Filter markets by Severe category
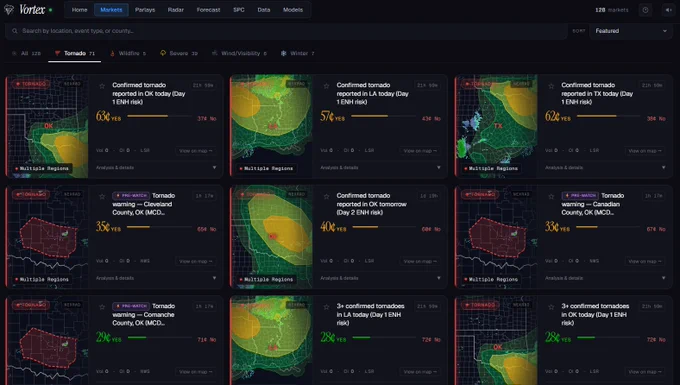The image size is (680, 385). 179,53
